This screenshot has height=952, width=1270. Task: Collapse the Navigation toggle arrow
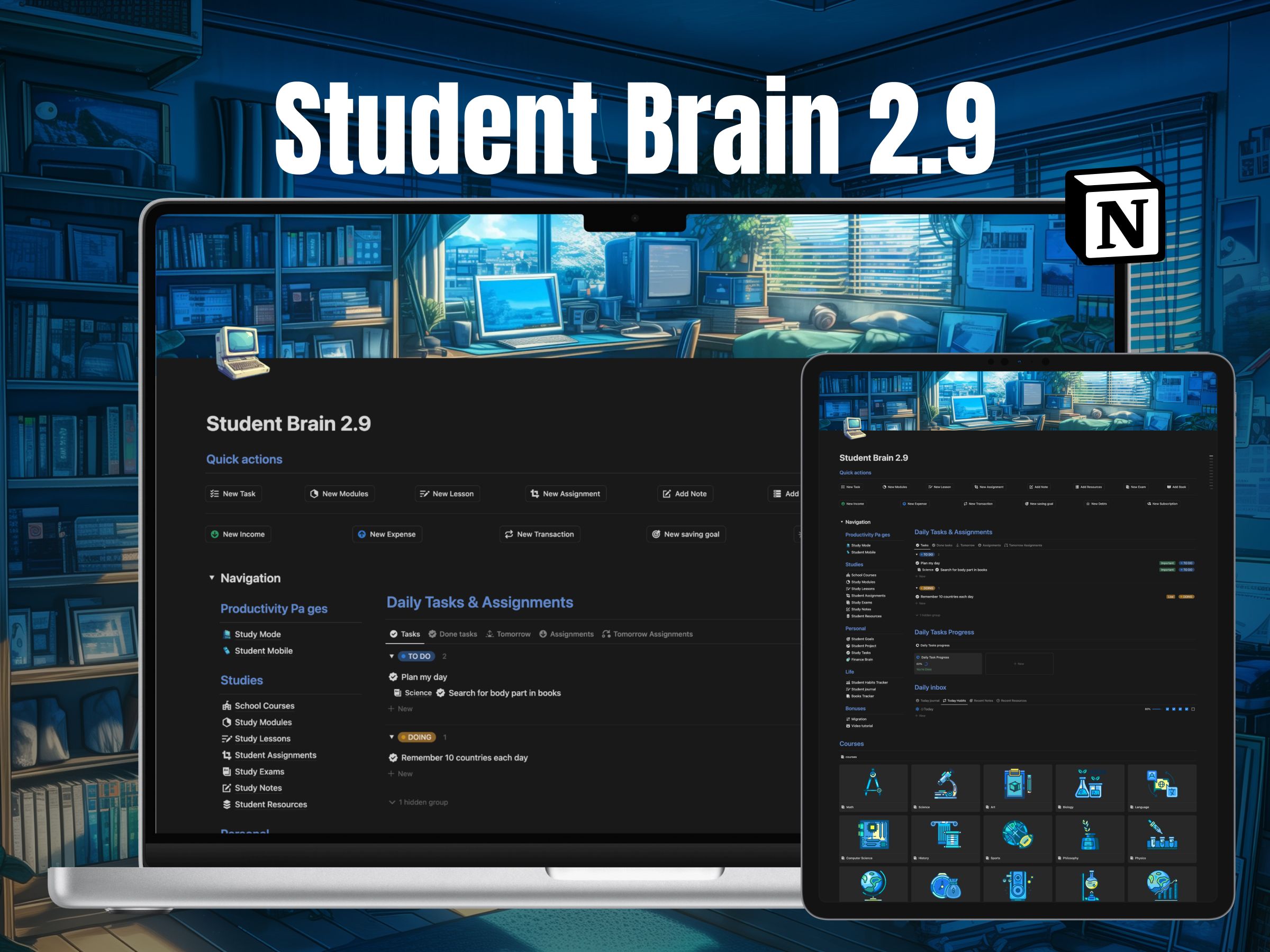pos(212,578)
